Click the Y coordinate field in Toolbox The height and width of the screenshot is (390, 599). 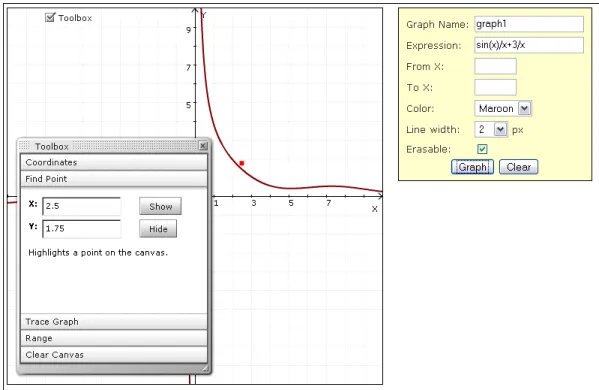click(81, 229)
